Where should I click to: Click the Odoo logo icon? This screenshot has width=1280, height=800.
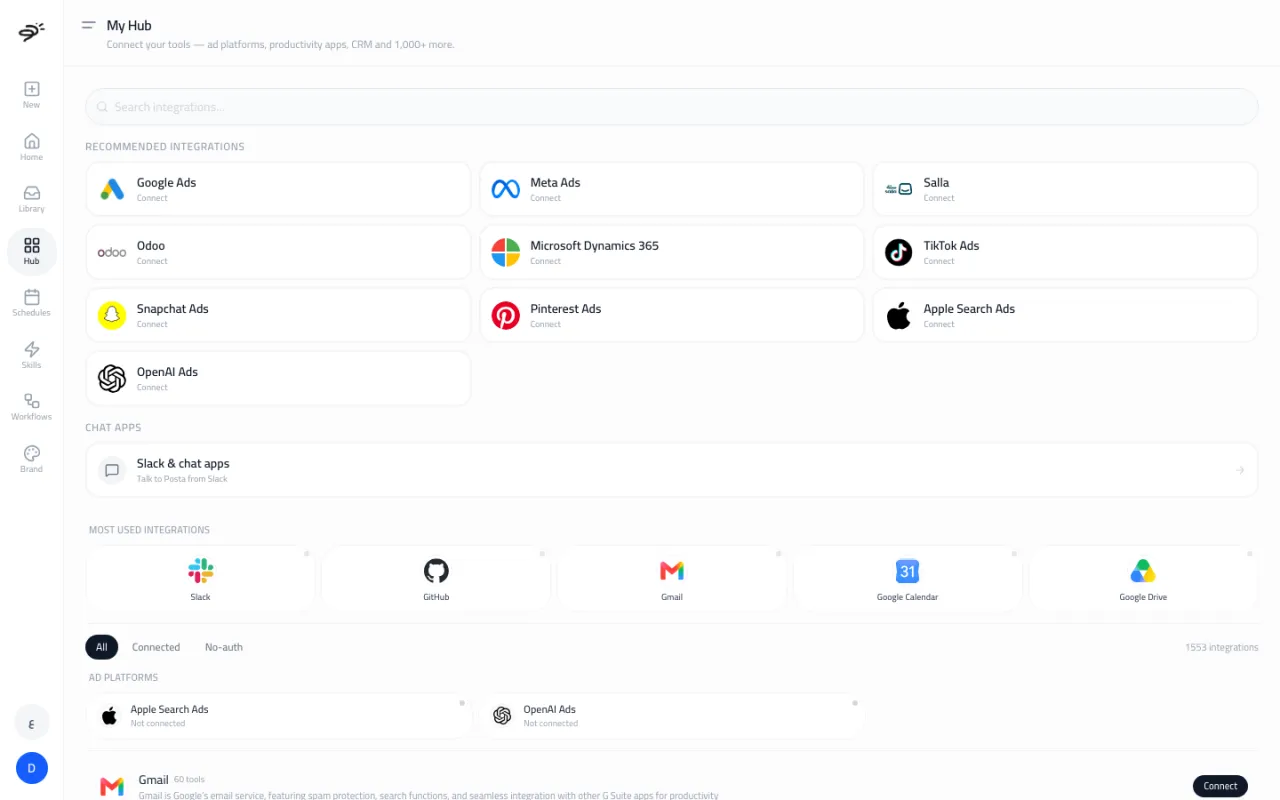coord(112,252)
